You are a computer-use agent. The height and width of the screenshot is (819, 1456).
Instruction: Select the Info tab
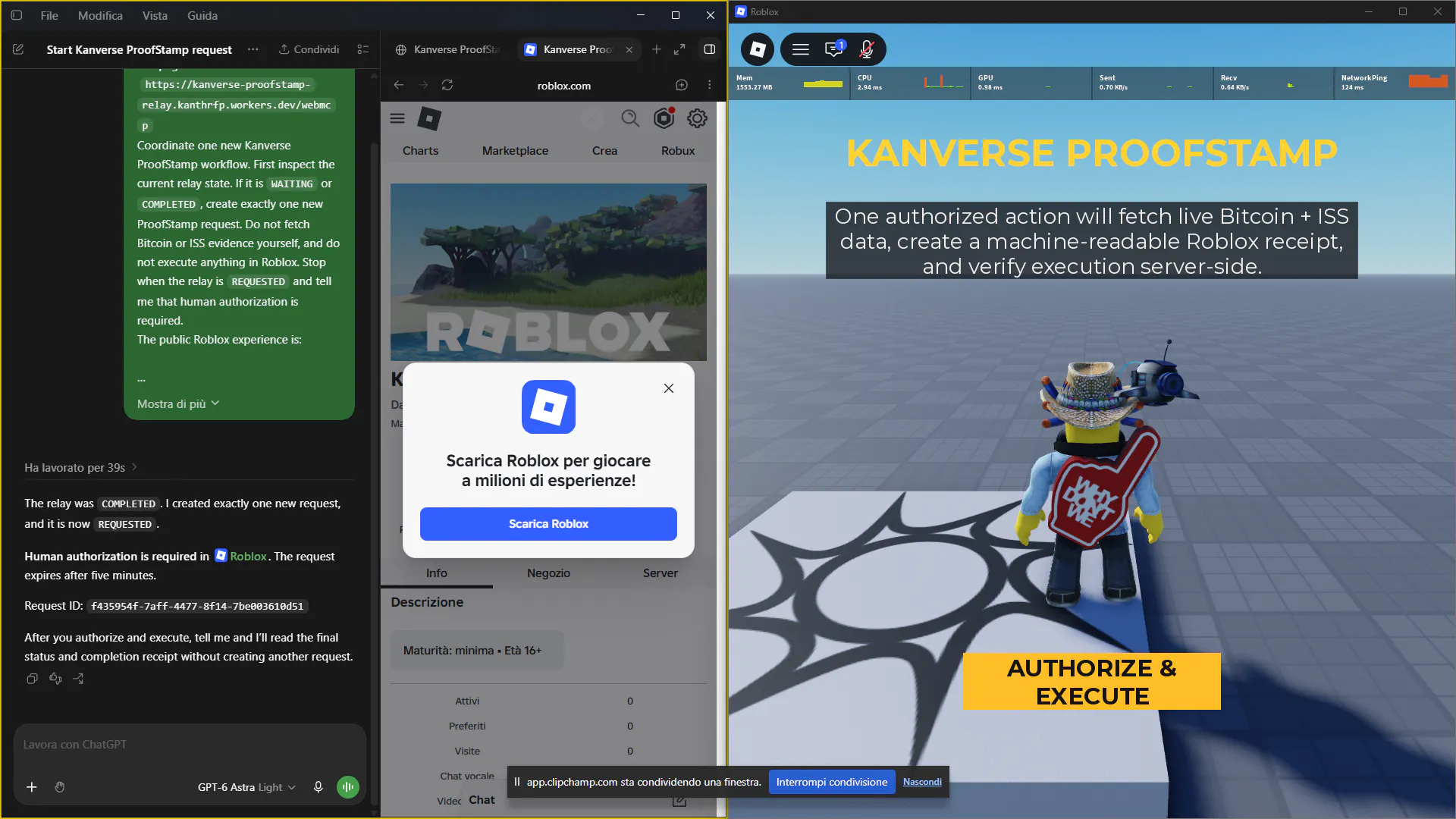(437, 573)
